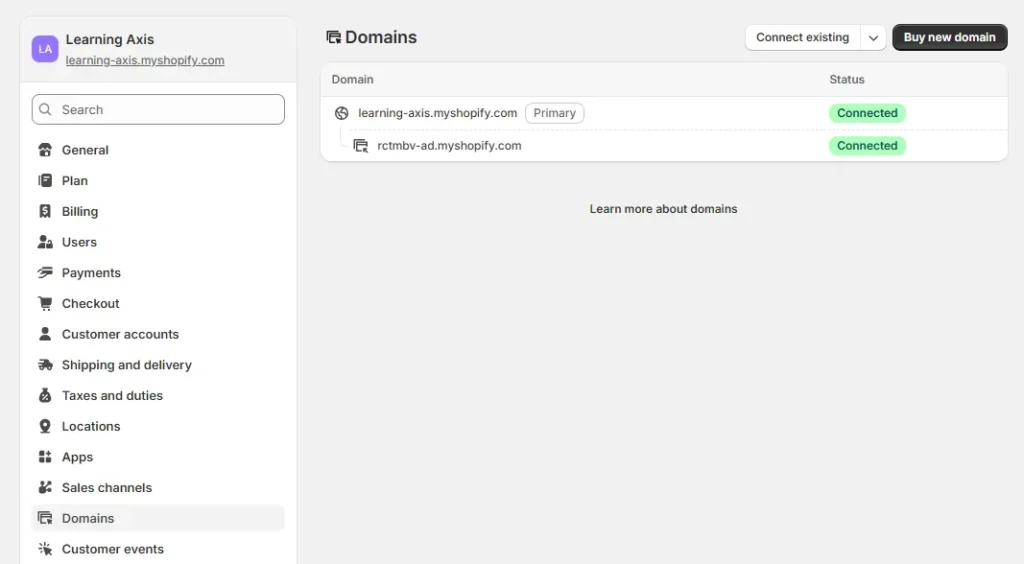Click the Domains icon in the page heading
Viewport: 1024px width, 564px height.
pos(334,37)
